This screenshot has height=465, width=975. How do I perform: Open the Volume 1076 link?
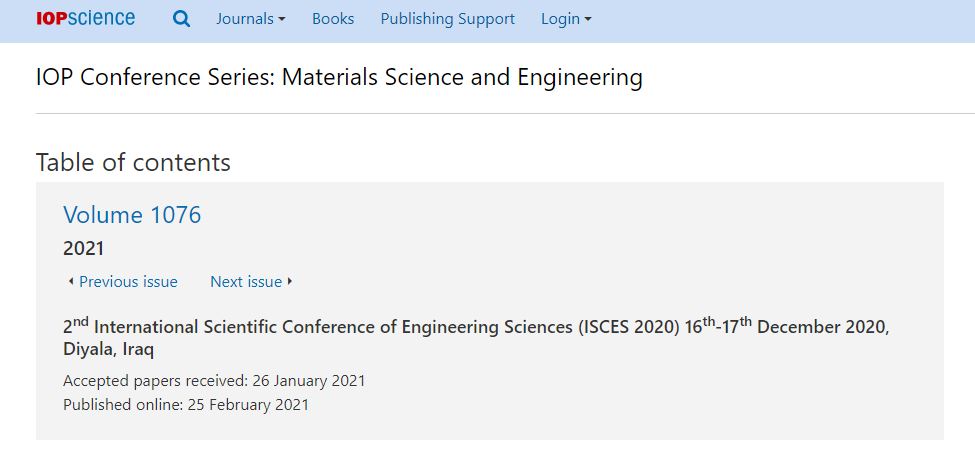(132, 214)
